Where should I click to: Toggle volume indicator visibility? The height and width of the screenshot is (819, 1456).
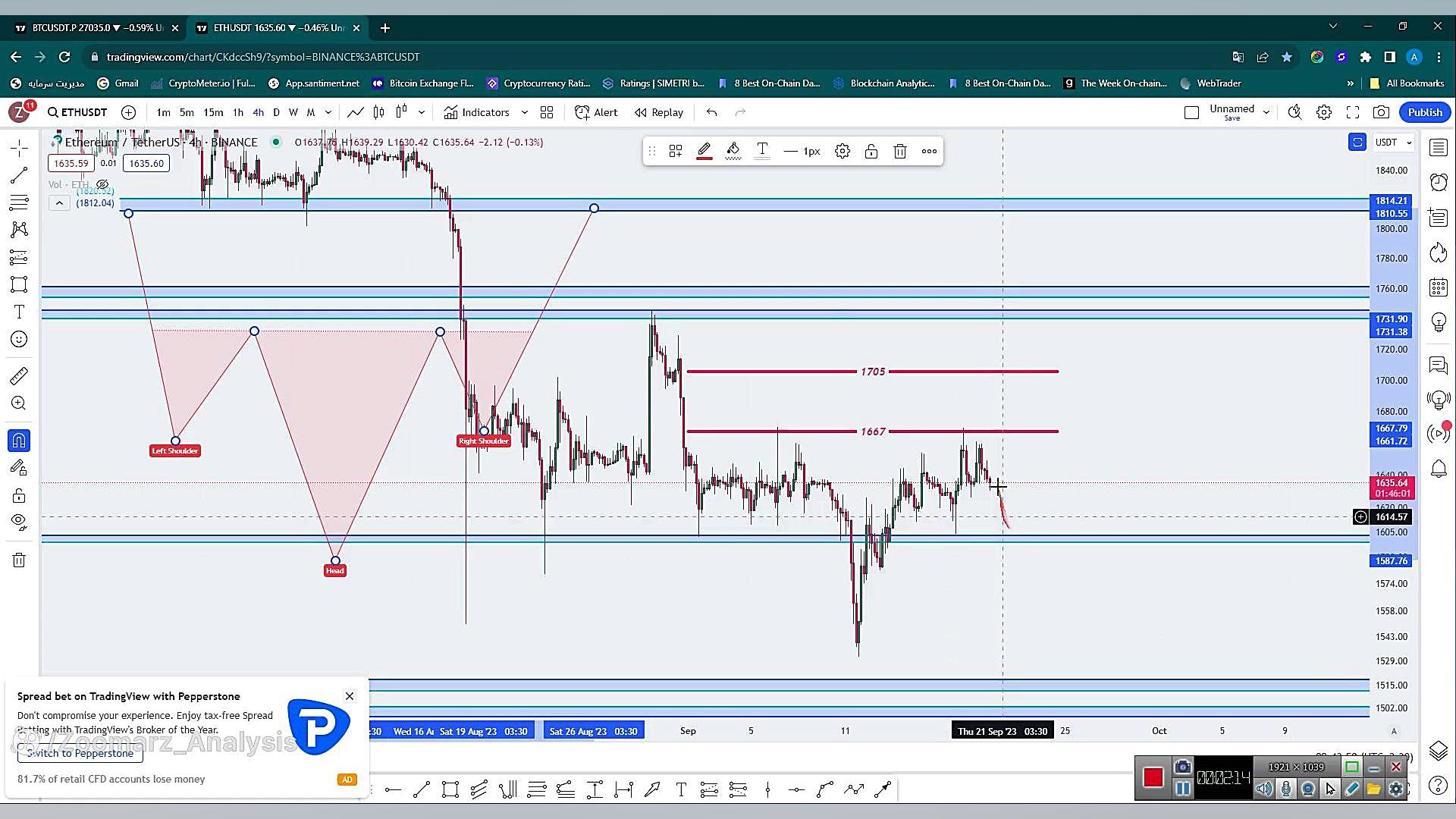(102, 184)
